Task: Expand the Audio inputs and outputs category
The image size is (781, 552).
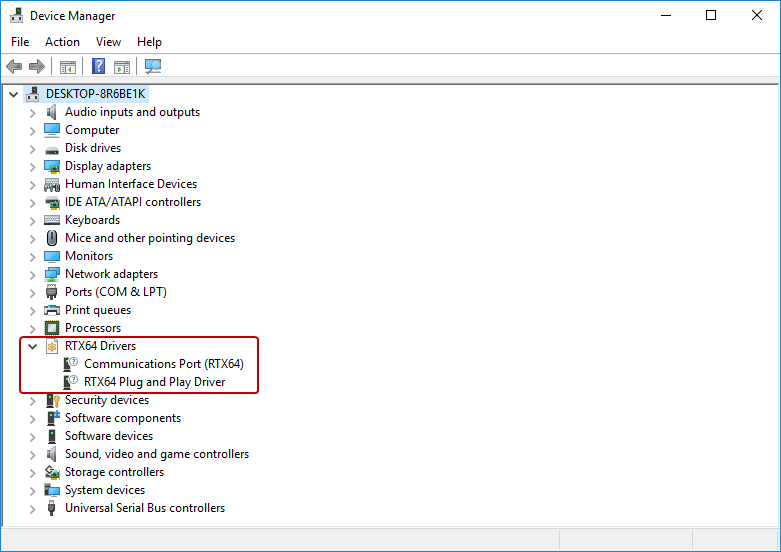Action: pos(32,113)
